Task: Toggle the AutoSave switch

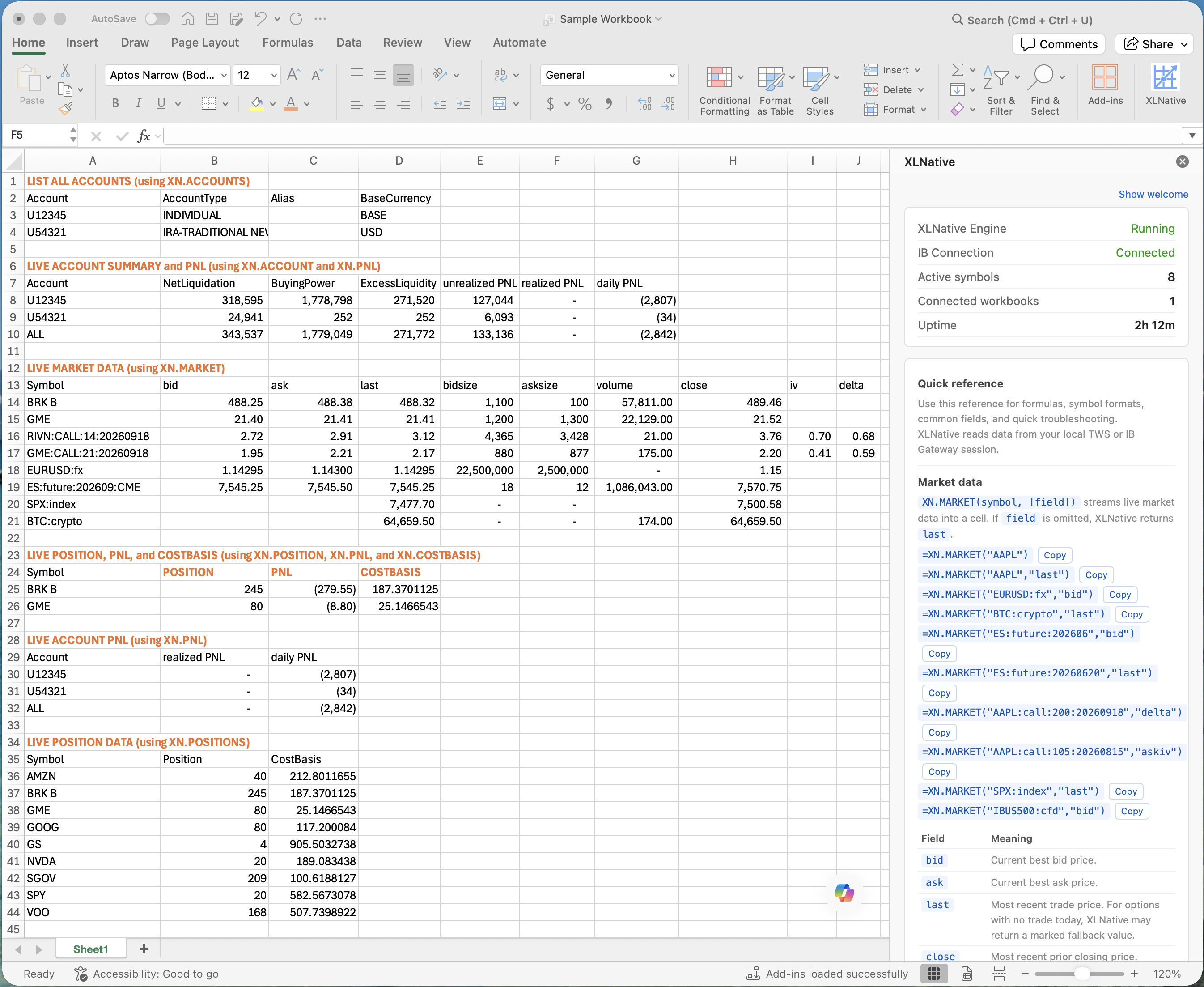Action: 157,19
